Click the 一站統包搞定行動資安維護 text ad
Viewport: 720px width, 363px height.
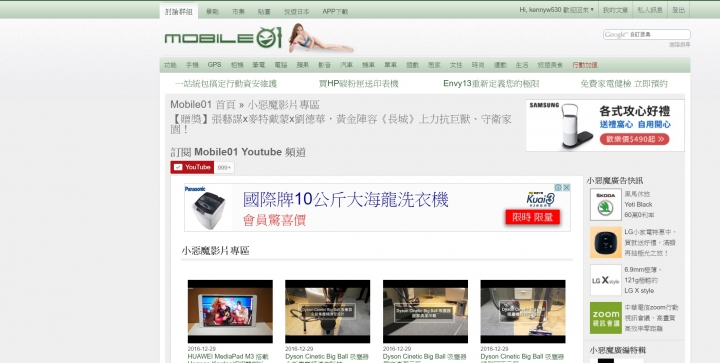[x=226, y=84]
